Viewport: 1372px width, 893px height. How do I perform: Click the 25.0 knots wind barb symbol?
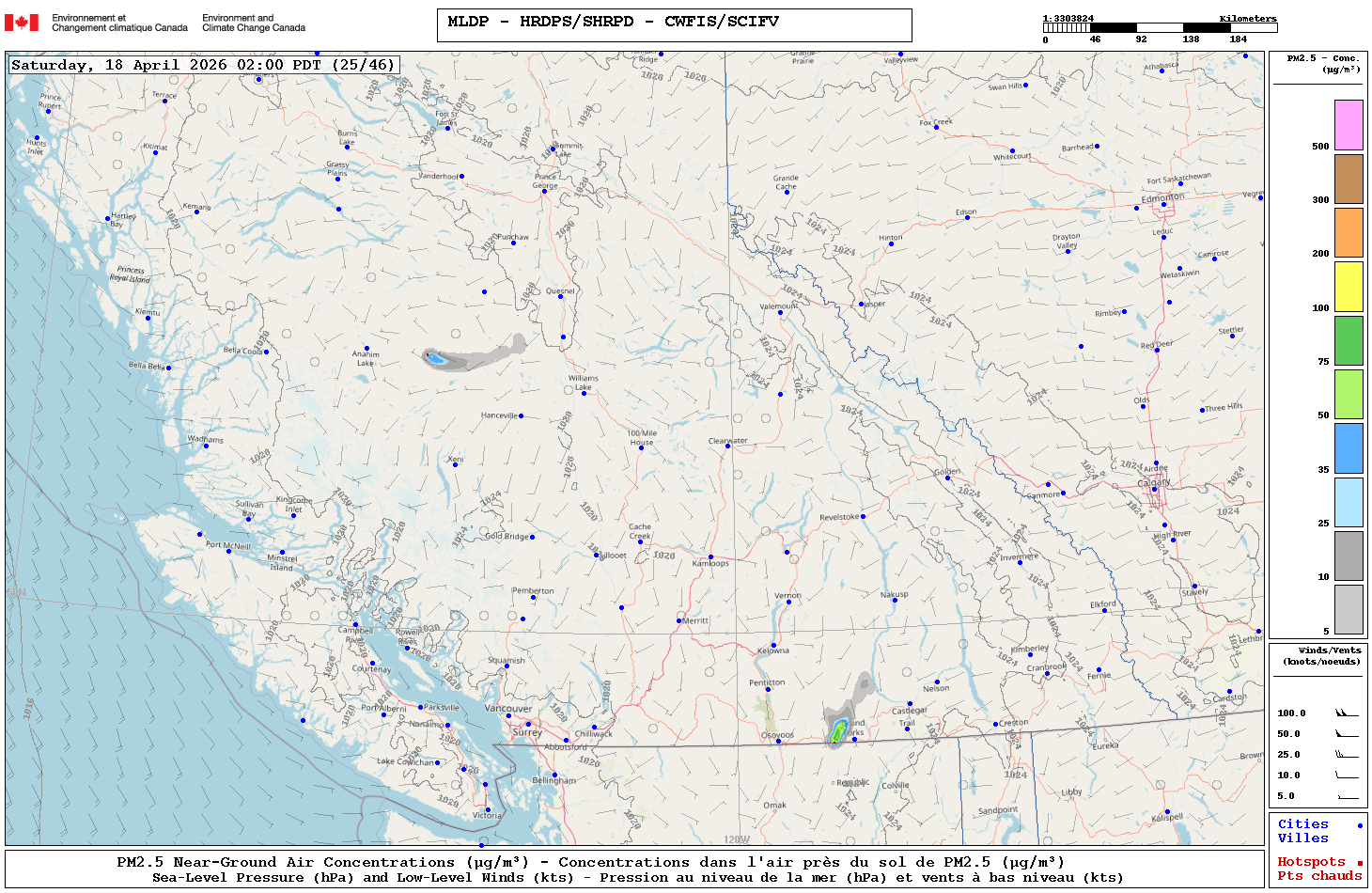[1347, 755]
